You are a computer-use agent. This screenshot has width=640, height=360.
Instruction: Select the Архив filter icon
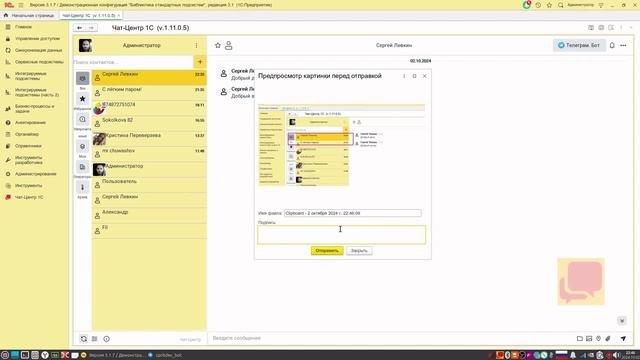point(82,187)
